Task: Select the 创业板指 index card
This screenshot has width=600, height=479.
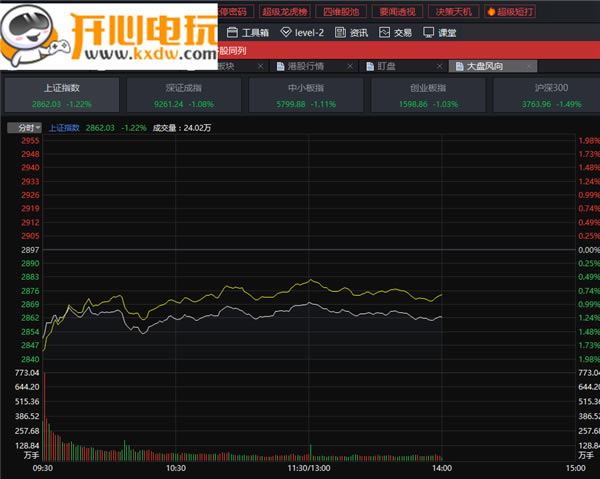Action: 426,95
